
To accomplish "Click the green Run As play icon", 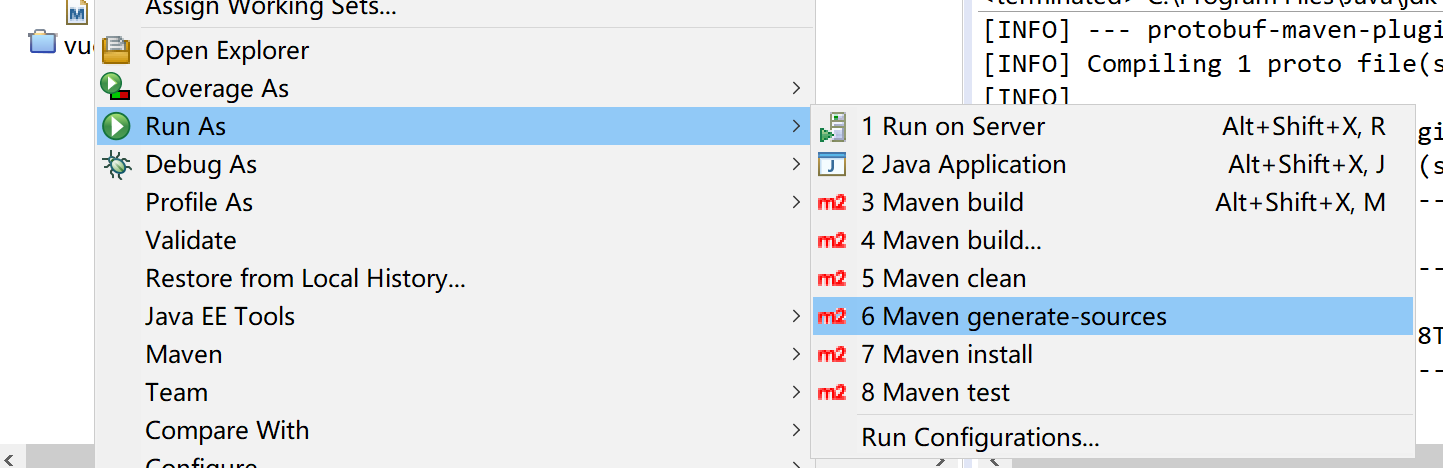I will 117,126.
